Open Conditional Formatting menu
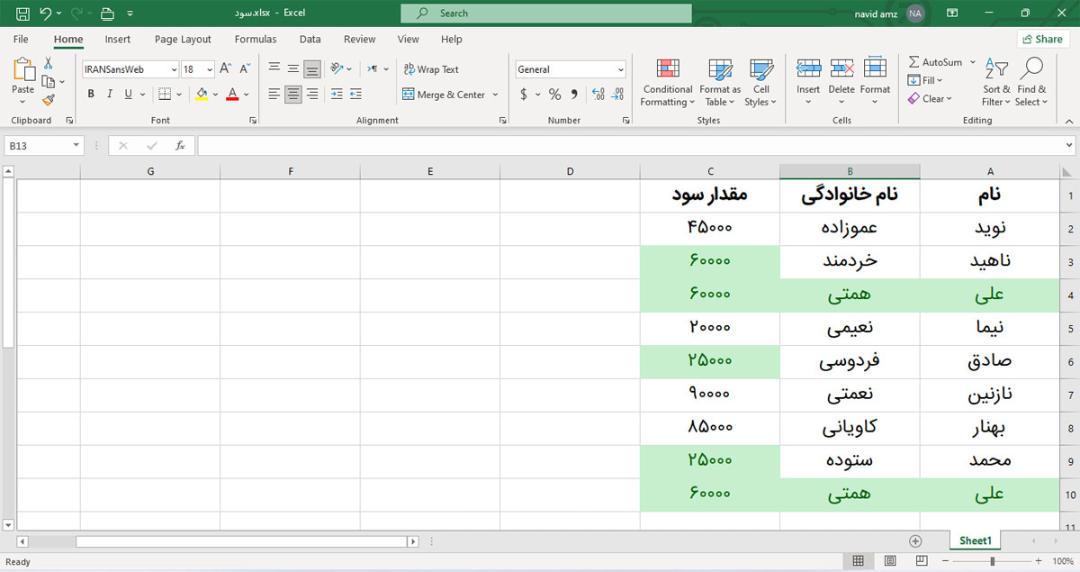The width and height of the screenshot is (1080, 572). click(x=667, y=83)
